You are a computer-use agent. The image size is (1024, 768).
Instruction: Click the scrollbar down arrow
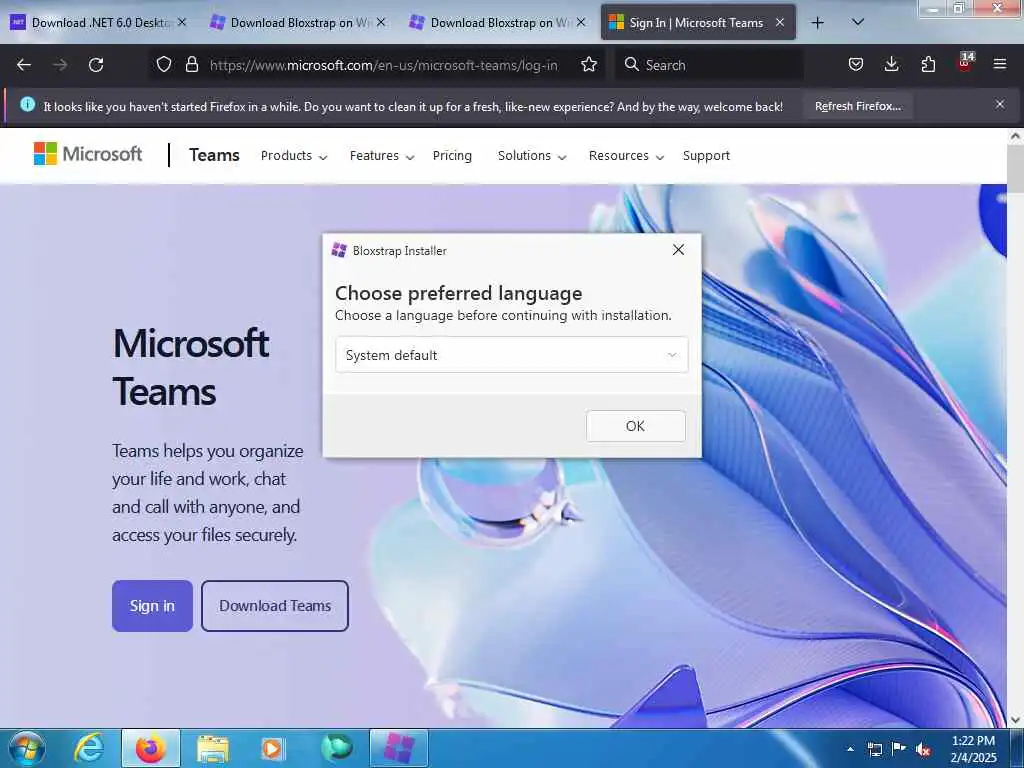[x=1015, y=720]
